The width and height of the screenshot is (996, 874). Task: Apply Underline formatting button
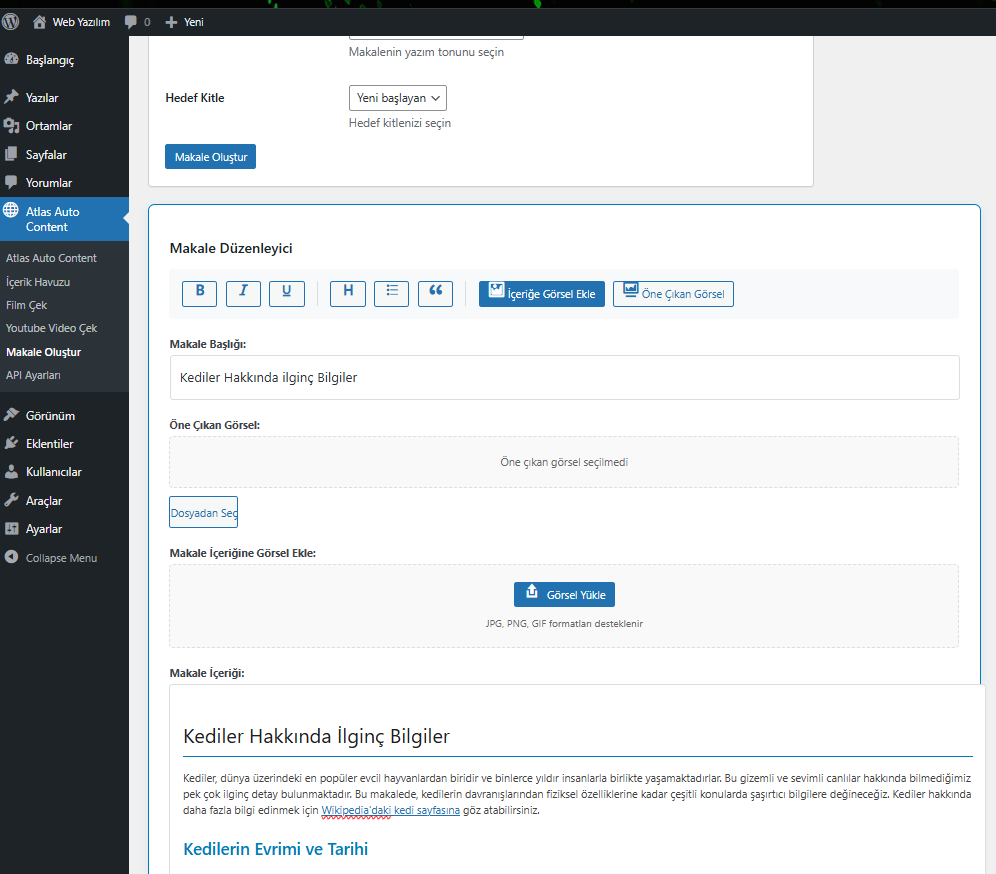tap(287, 293)
